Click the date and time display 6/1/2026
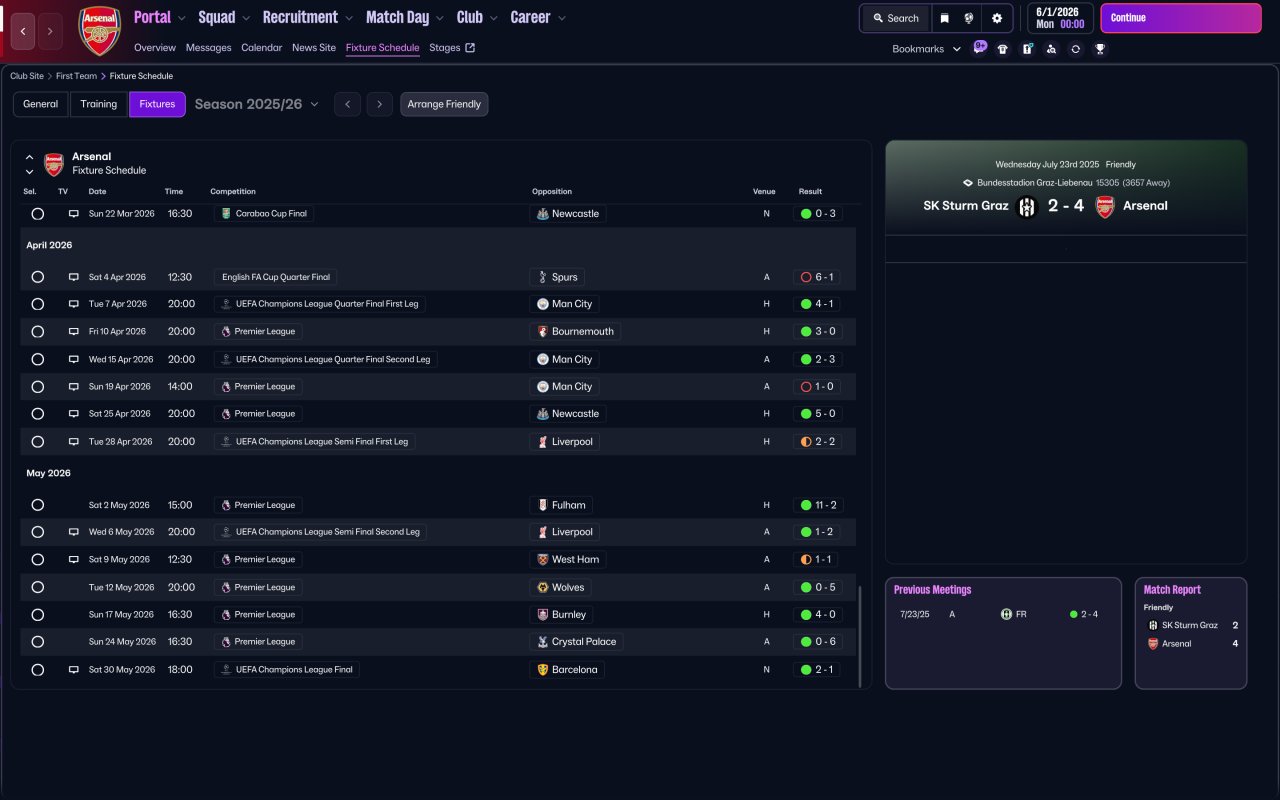The width and height of the screenshot is (1280, 800). click(x=1060, y=18)
